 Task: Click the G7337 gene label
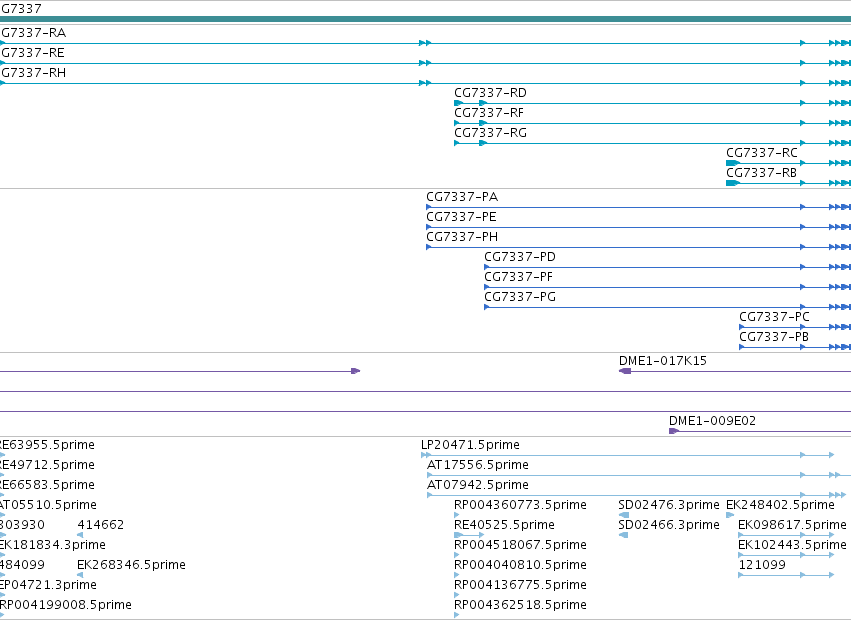(x=21, y=9)
